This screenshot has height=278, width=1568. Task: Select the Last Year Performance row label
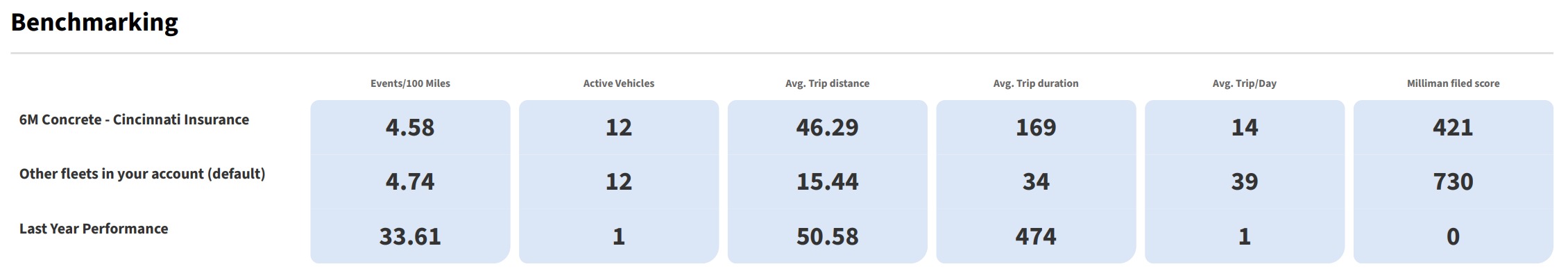[x=94, y=229]
